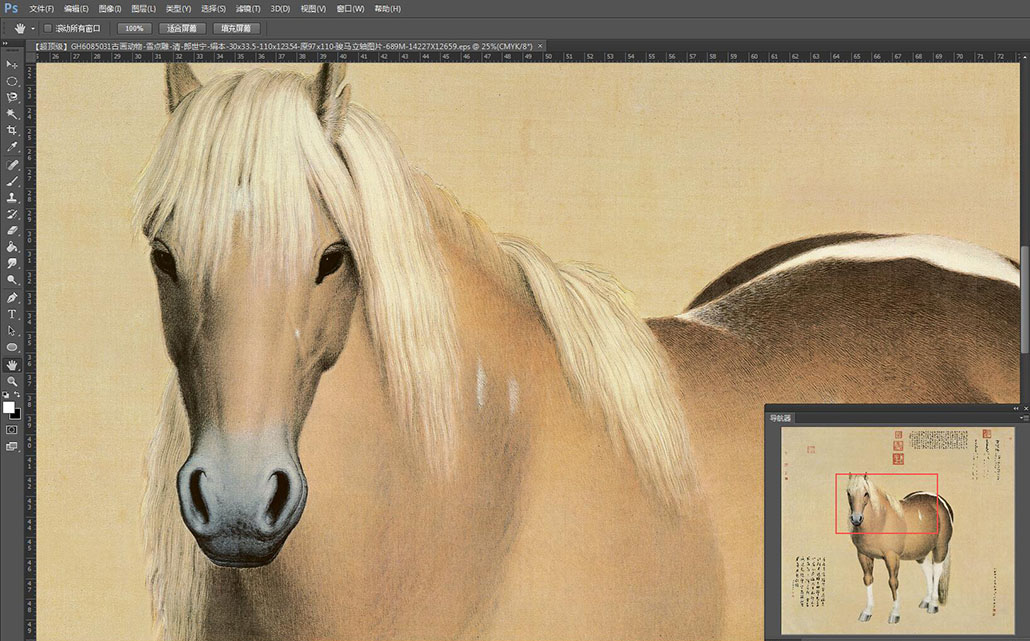This screenshot has width=1030, height=641.
Task: Select the Healing Brush tool
Action: (x=12, y=165)
